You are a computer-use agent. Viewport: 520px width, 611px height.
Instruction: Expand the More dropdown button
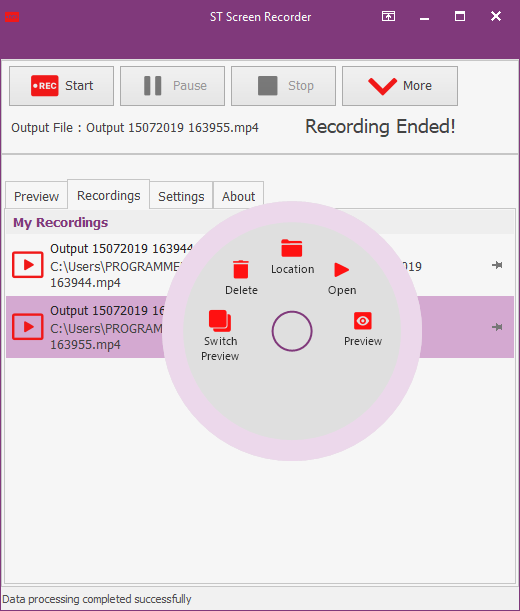[400, 86]
